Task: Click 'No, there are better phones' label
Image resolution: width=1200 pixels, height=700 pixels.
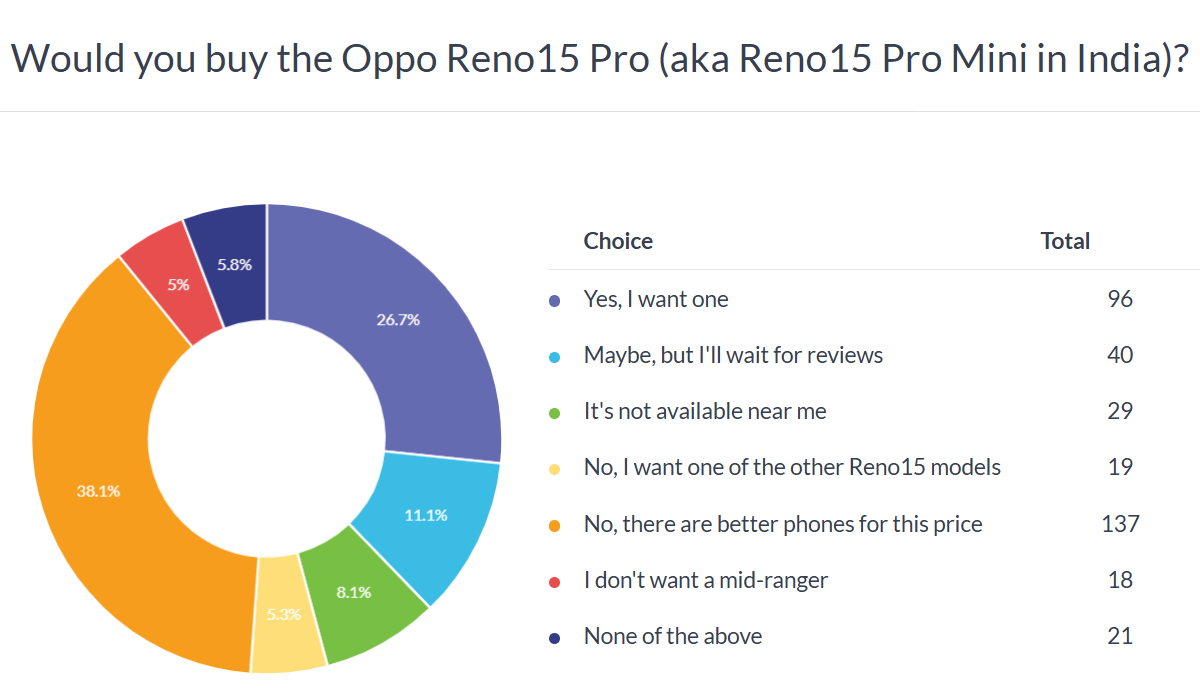Action: pos(783,524)
